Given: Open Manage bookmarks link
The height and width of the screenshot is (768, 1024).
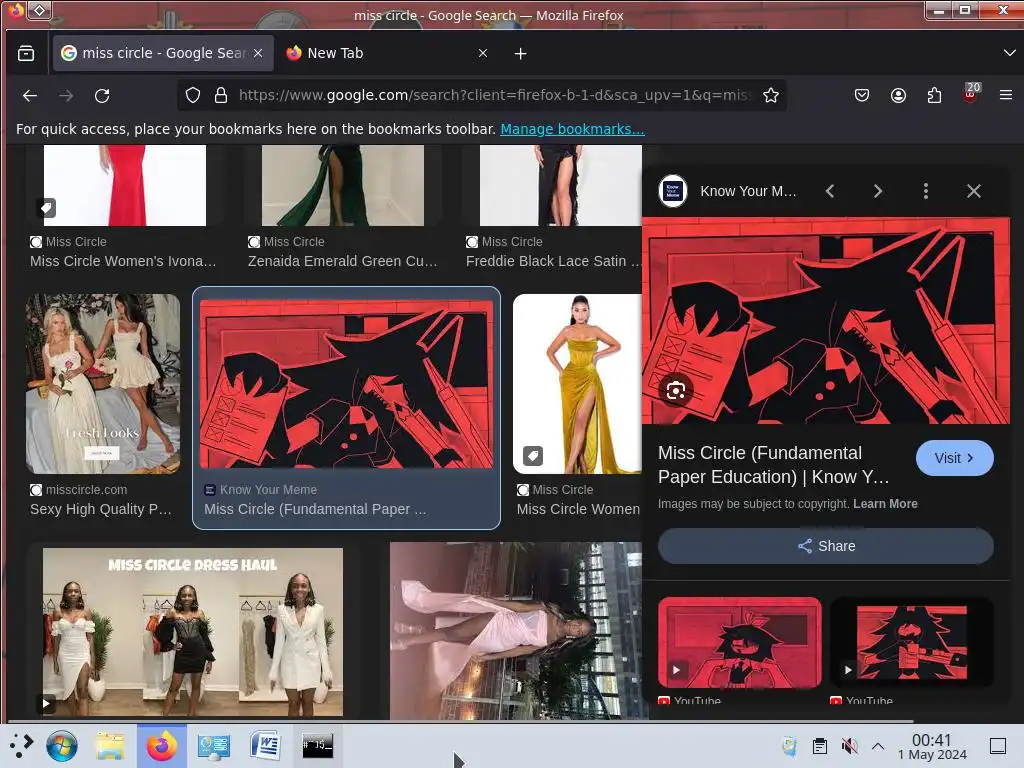Looking at the screenshot, I should pyautogui.click(x=572, y=129).
